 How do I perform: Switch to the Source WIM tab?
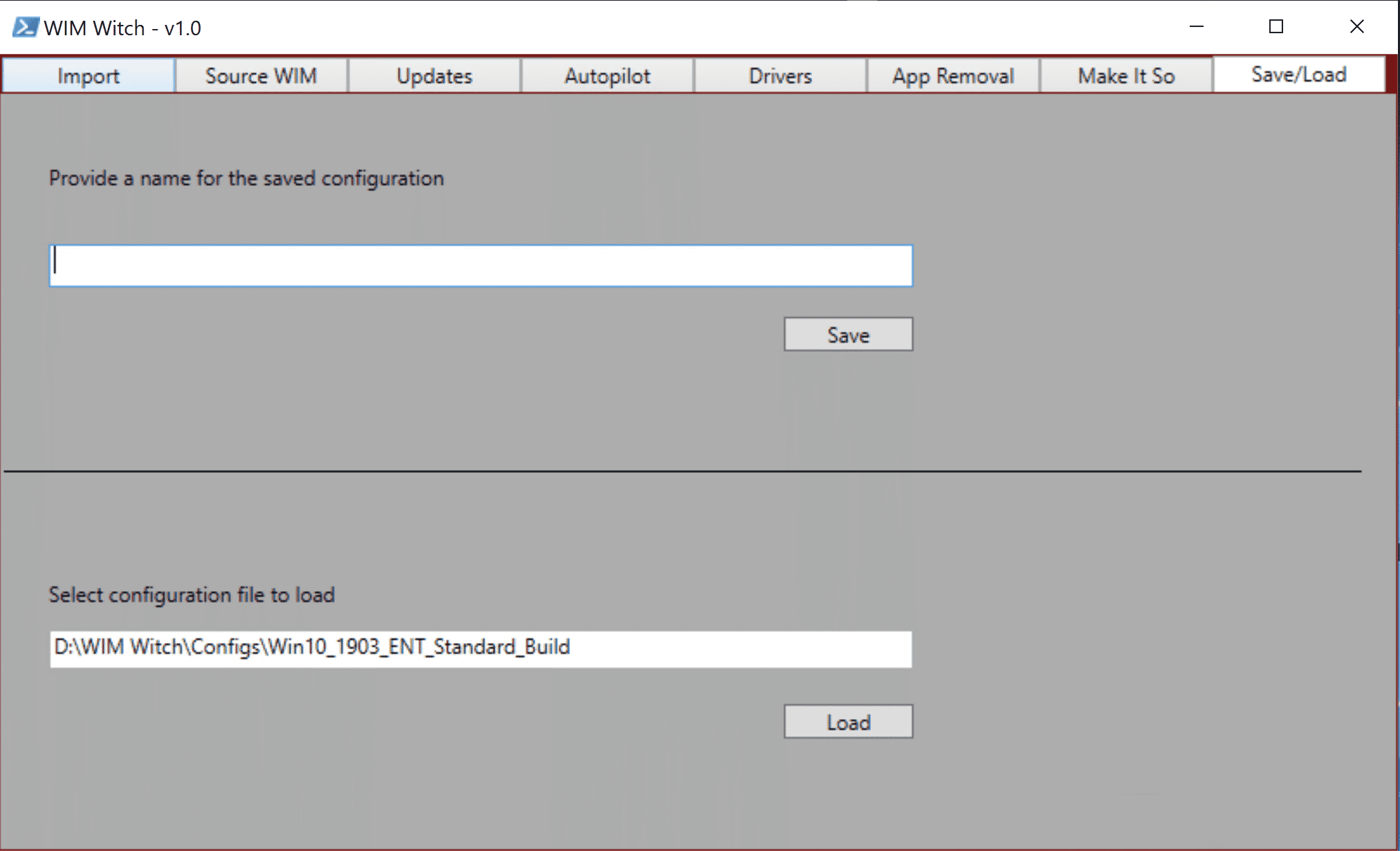[261, 75]
